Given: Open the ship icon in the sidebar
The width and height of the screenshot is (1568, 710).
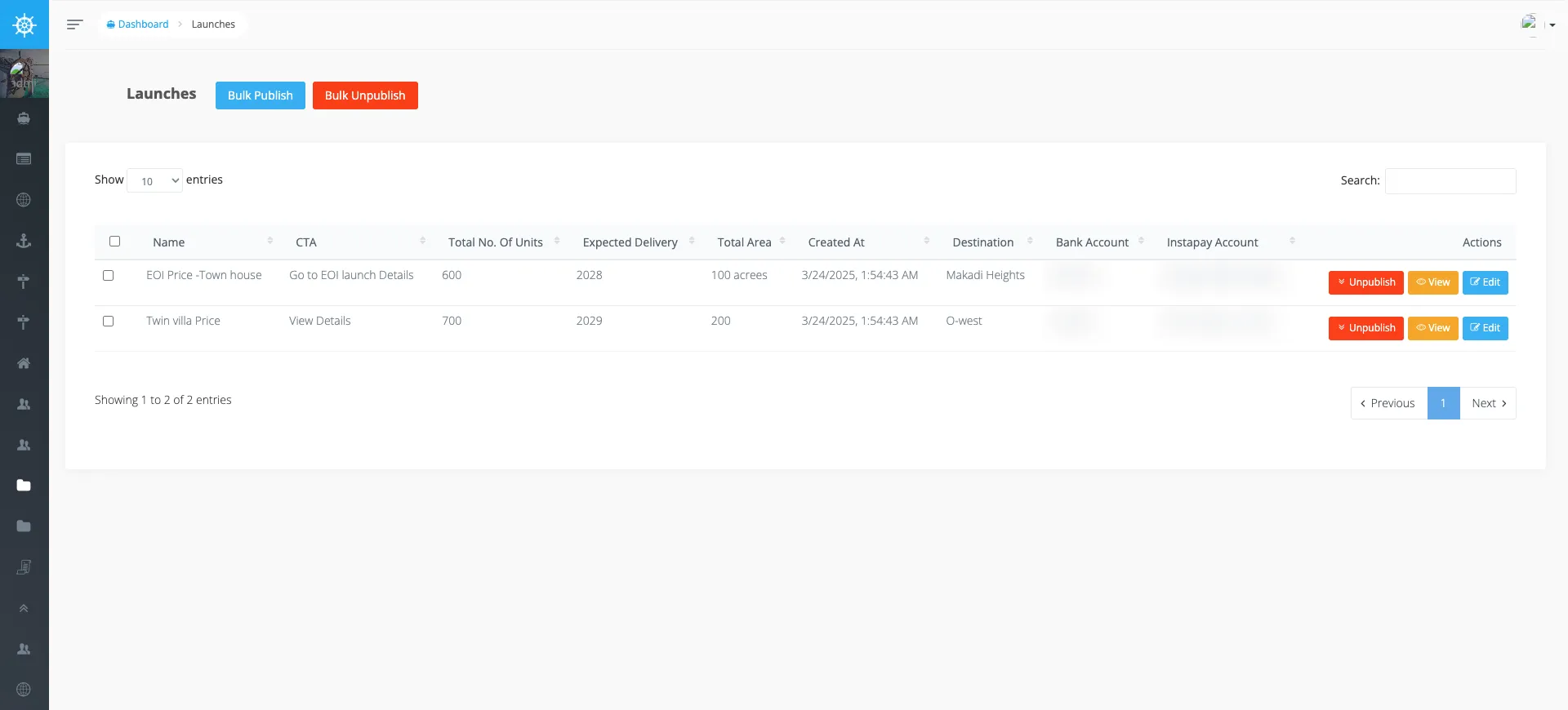Looking at the screenshot, I should click(x=24, y=118).
